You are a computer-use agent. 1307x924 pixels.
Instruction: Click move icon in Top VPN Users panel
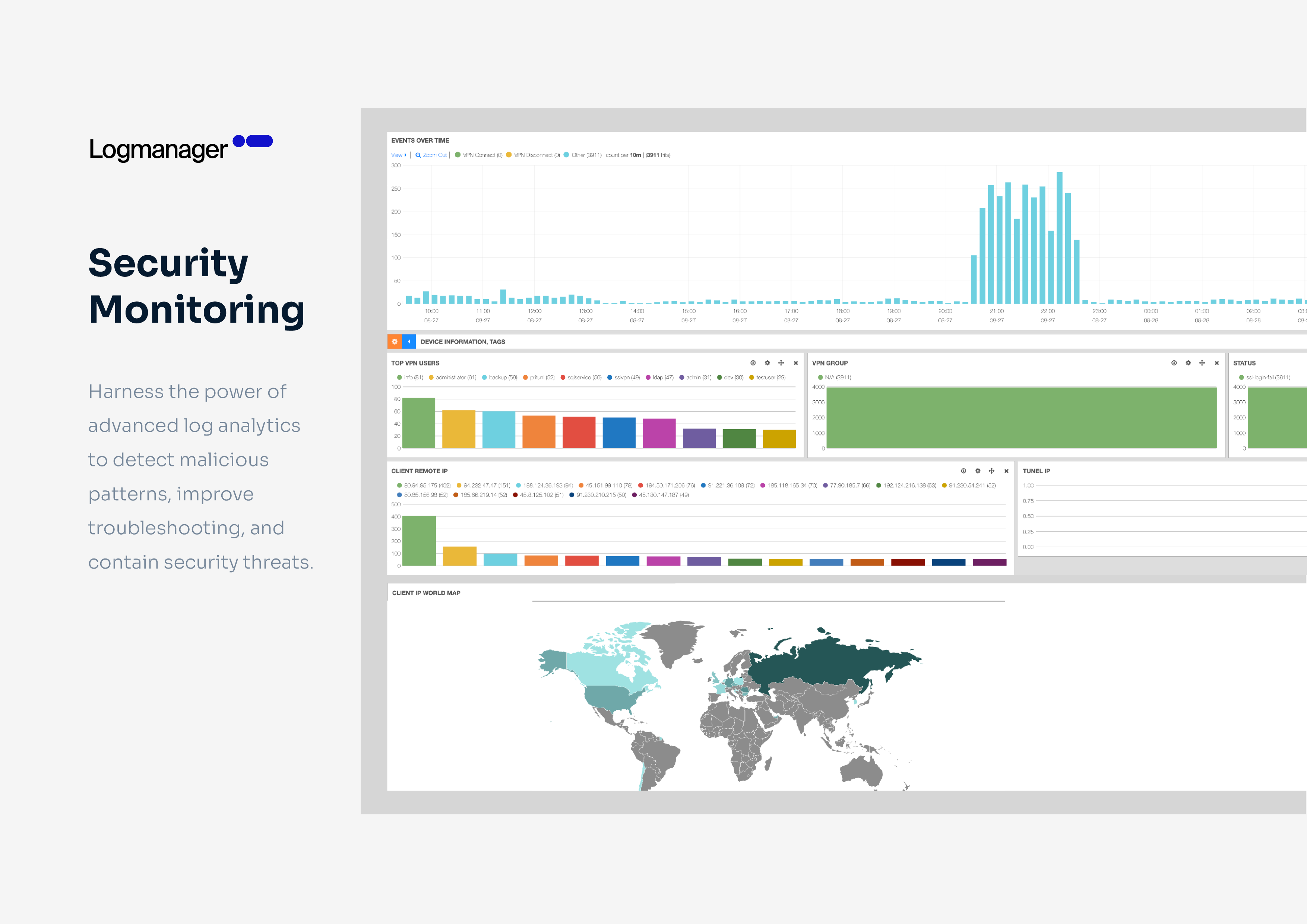click(x=781, y=363)
